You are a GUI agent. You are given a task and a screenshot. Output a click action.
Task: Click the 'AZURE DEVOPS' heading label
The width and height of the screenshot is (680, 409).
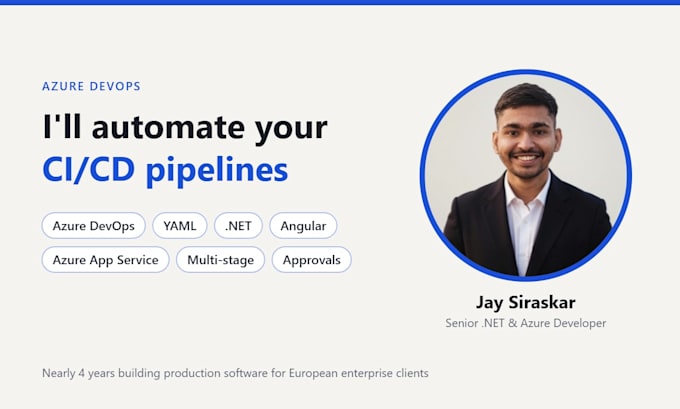click(91, 86)
